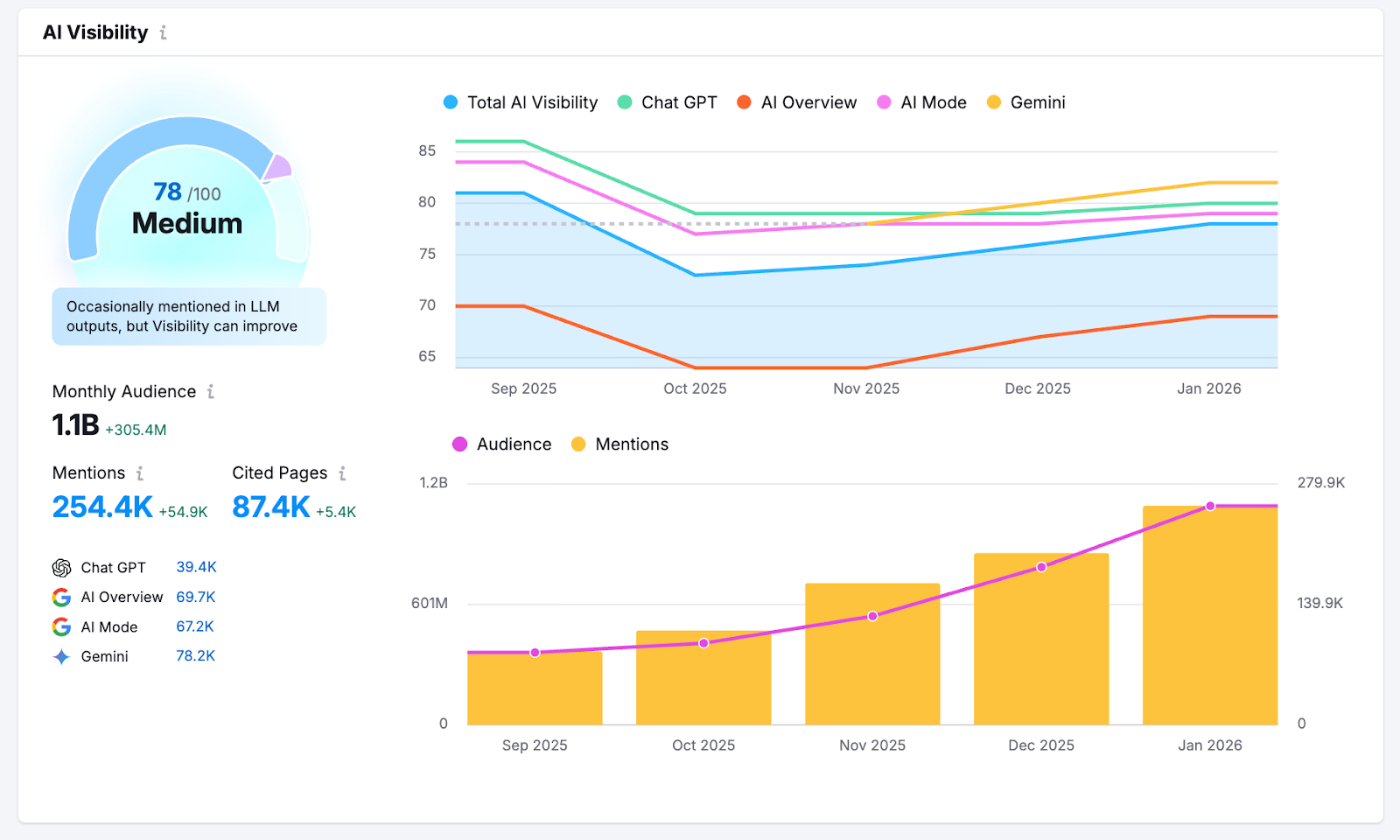Toggle the AI Overview series in the legend
The image size is (1400, 840).
coord(796,102)
